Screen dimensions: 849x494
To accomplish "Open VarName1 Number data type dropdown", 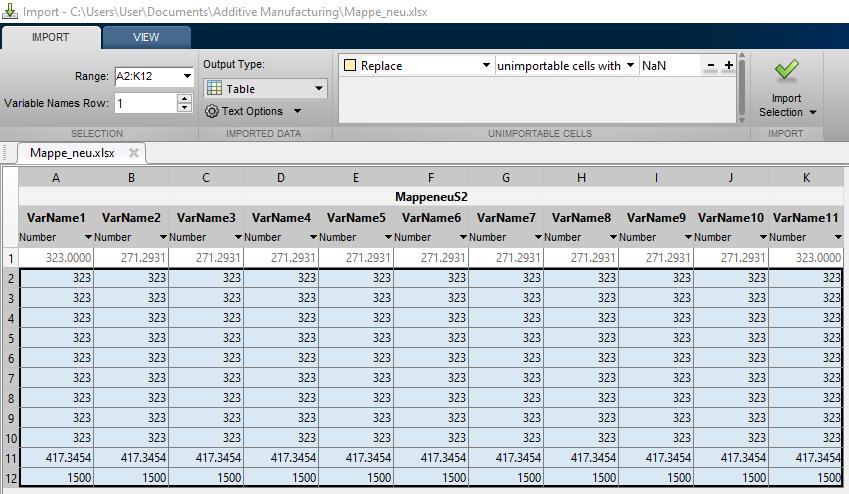I will coord(87,237).
